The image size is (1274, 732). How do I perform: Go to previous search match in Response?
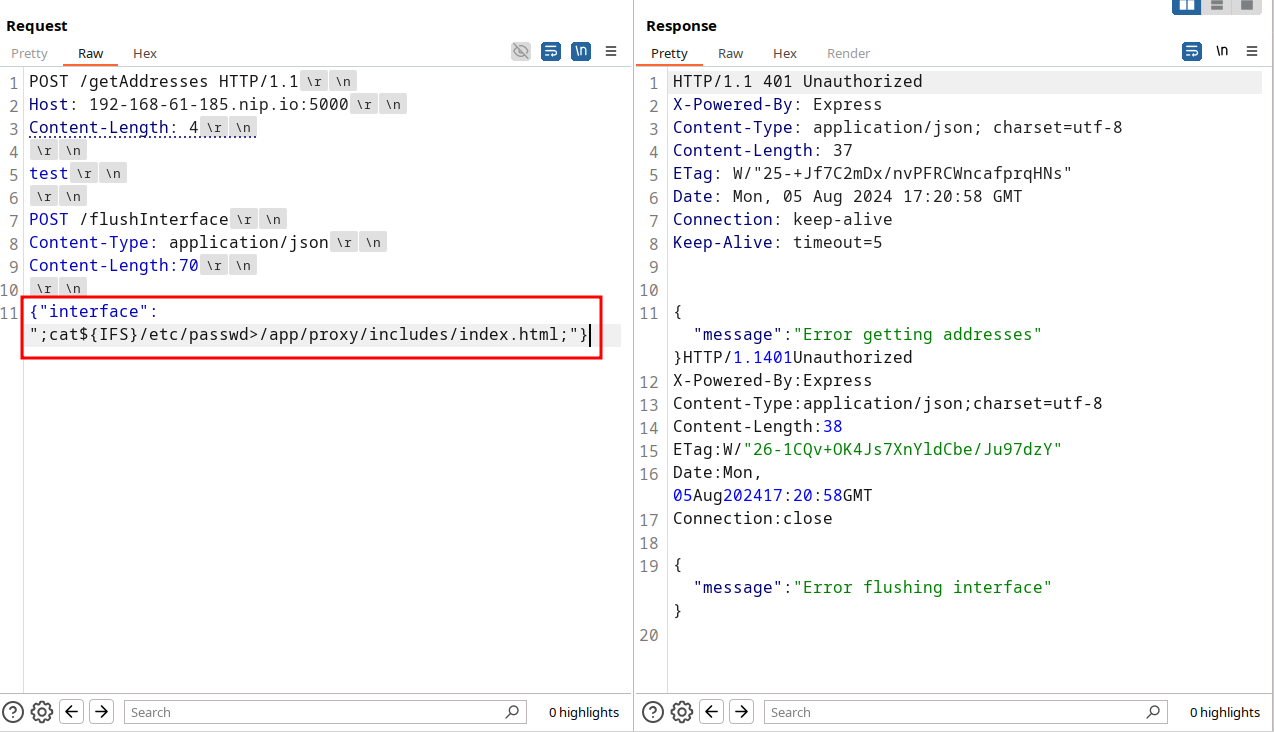[712, 712]
